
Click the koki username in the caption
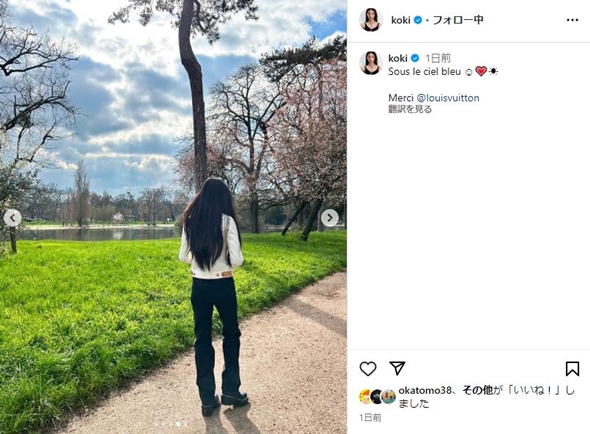point(398,58)
